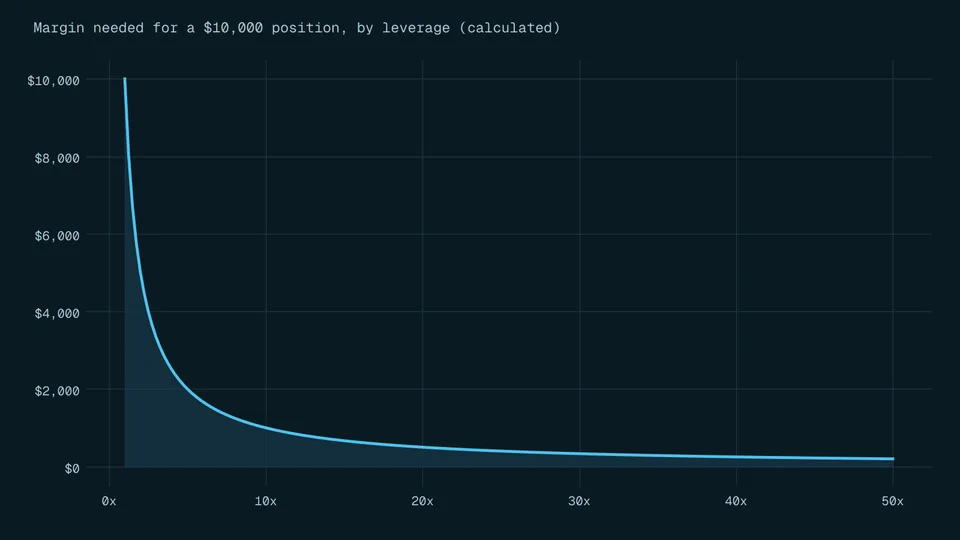Click the $0 y-axis label
960x540 pixels.
coord(72,468)
